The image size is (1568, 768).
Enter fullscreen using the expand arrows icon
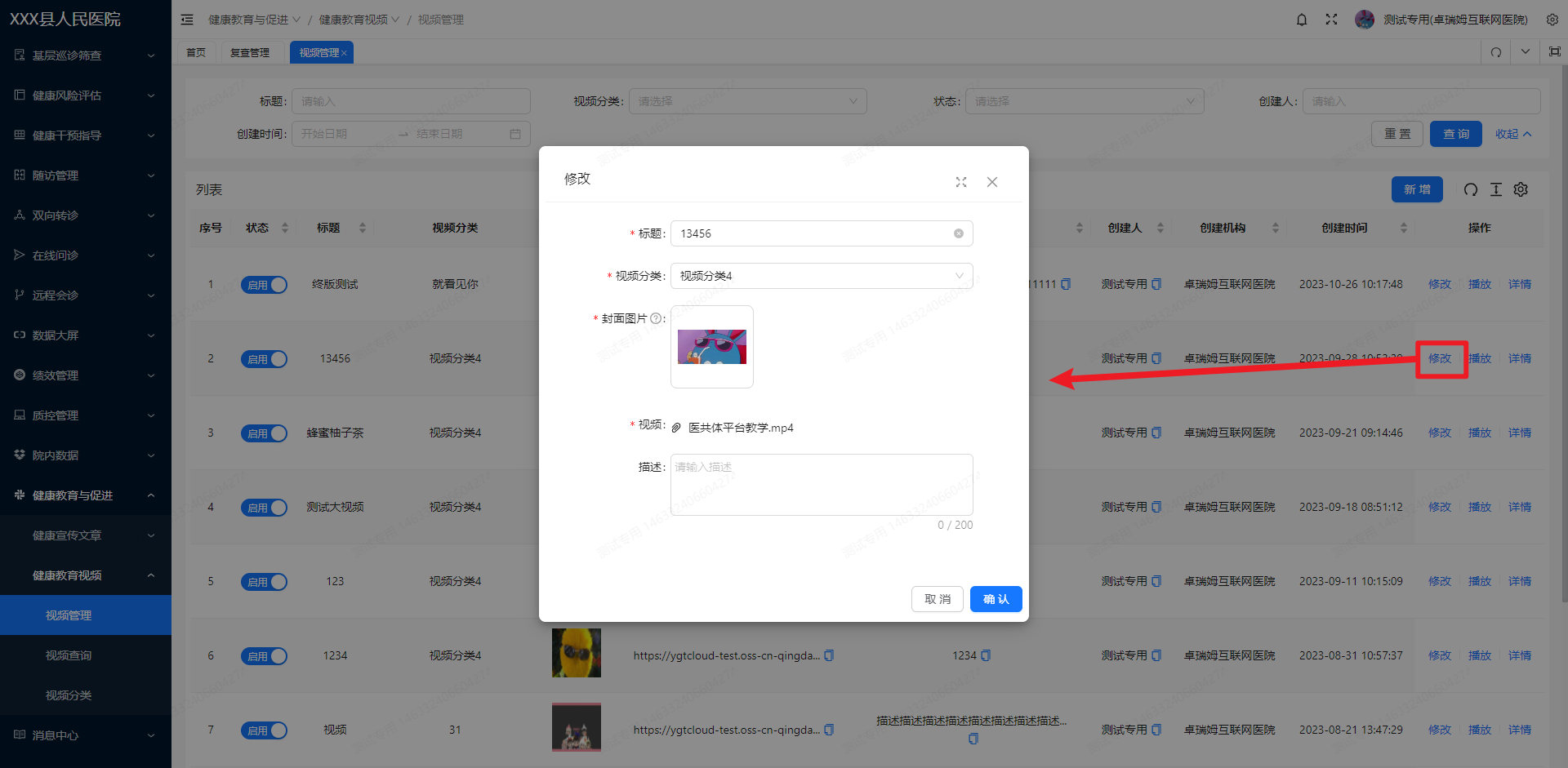click(x=1331, y=19)
